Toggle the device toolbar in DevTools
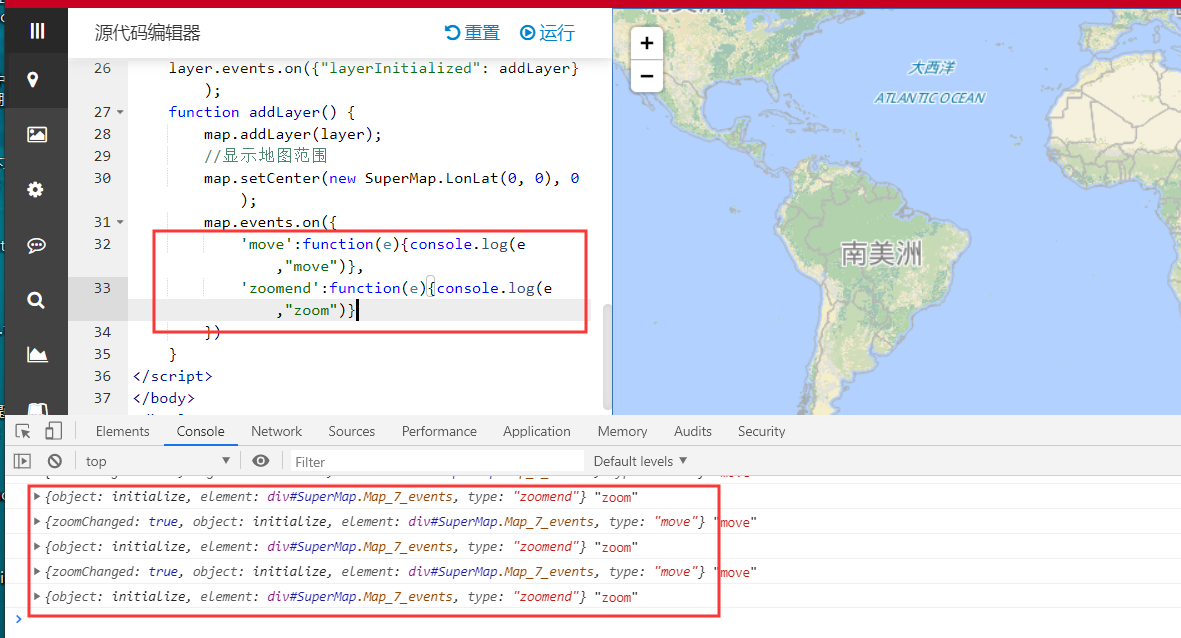 point(53,431)
